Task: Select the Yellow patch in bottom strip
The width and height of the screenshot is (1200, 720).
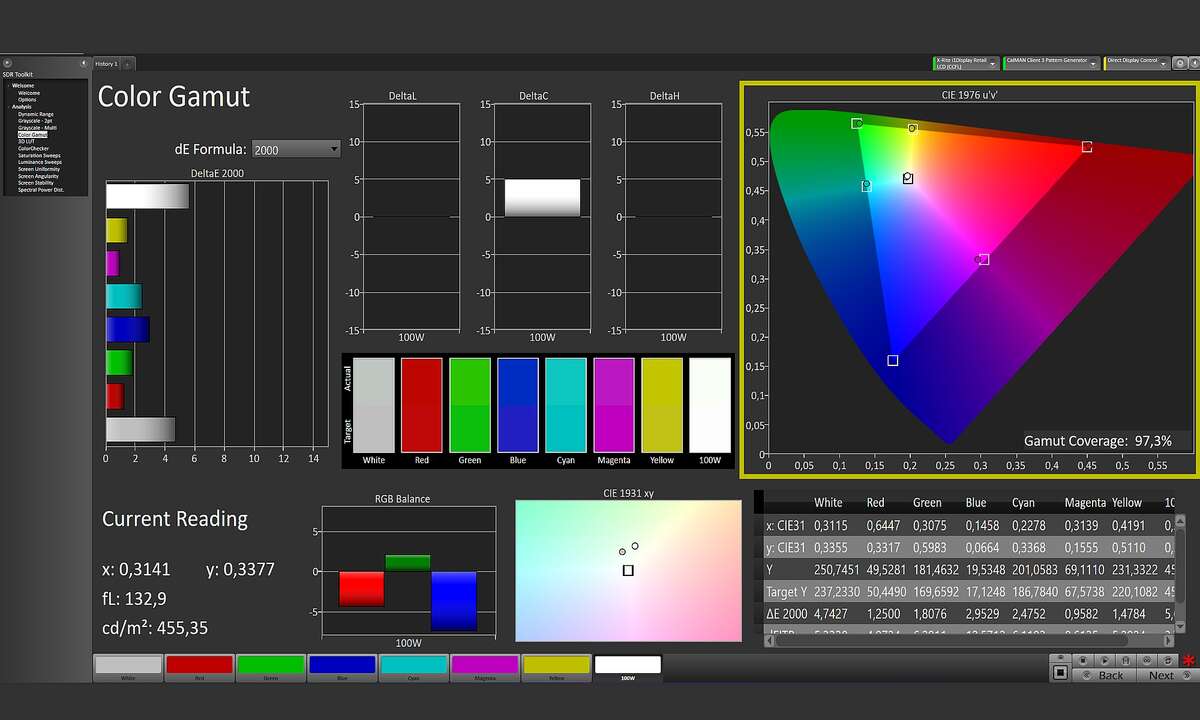Action: pyautogui.click(x=557, y=668)
